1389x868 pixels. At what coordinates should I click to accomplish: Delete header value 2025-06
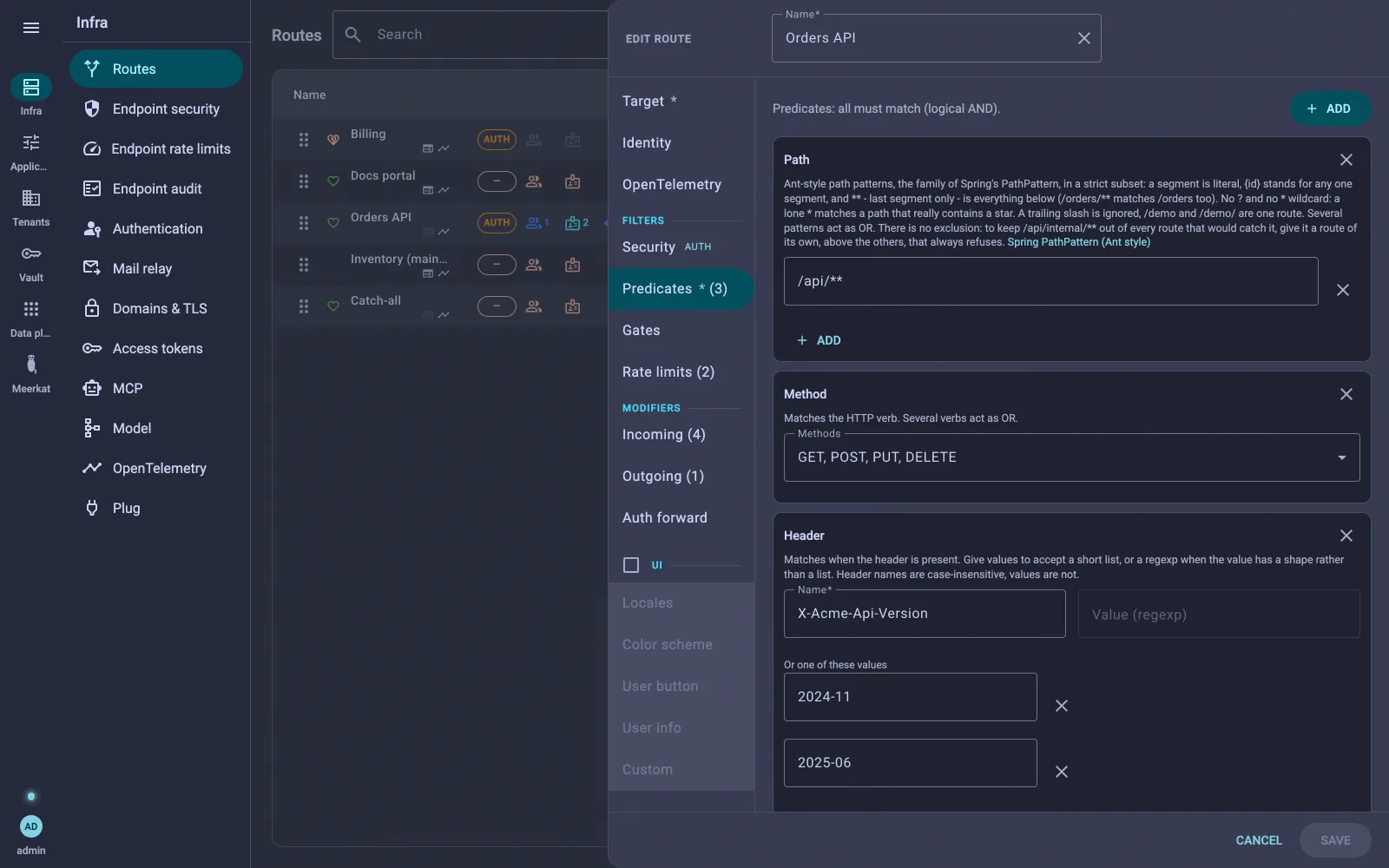click(x=1062, y=772)
